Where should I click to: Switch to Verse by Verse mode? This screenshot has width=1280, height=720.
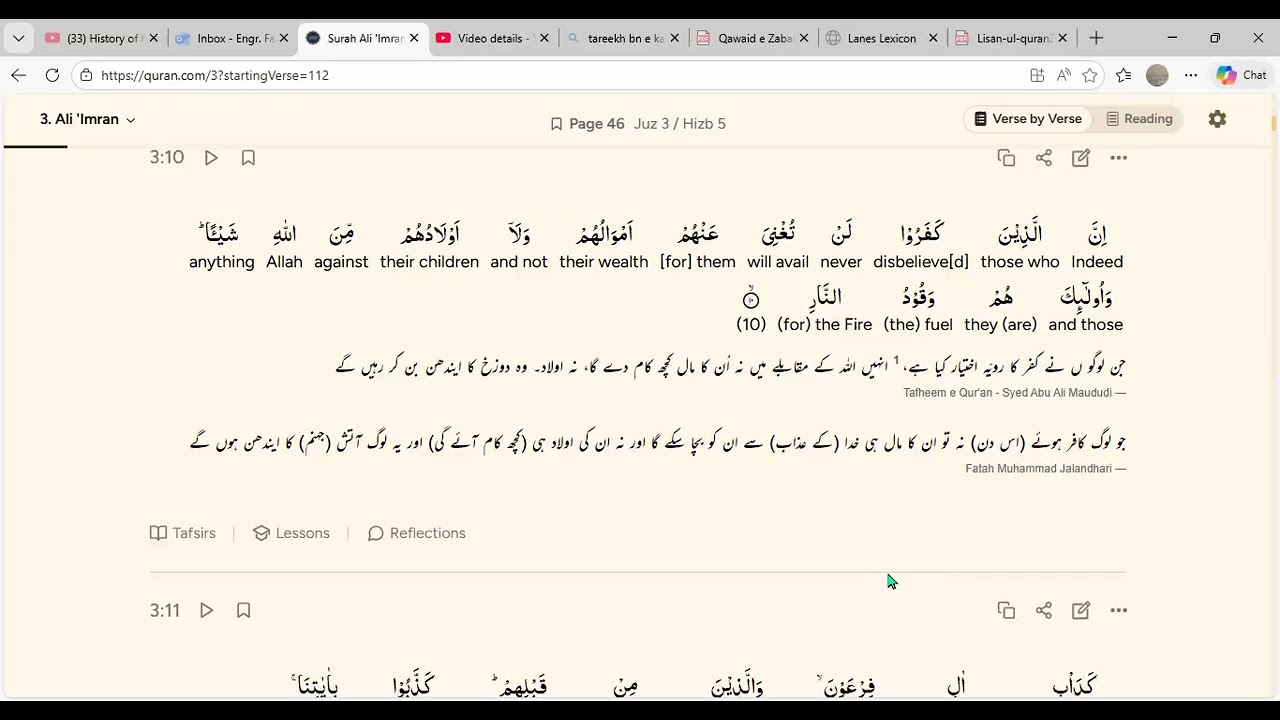coord(1028,119)
